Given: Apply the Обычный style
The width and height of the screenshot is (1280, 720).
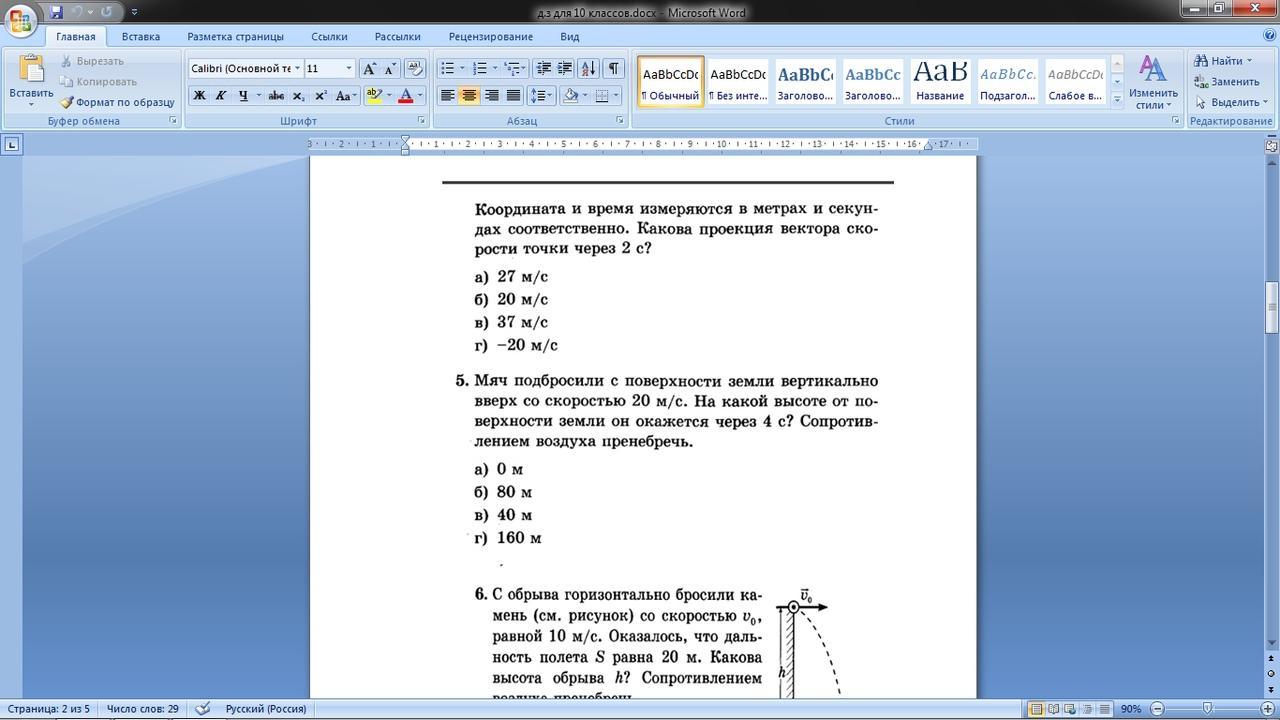Looking at the screenshot, I should click(670, 82).
